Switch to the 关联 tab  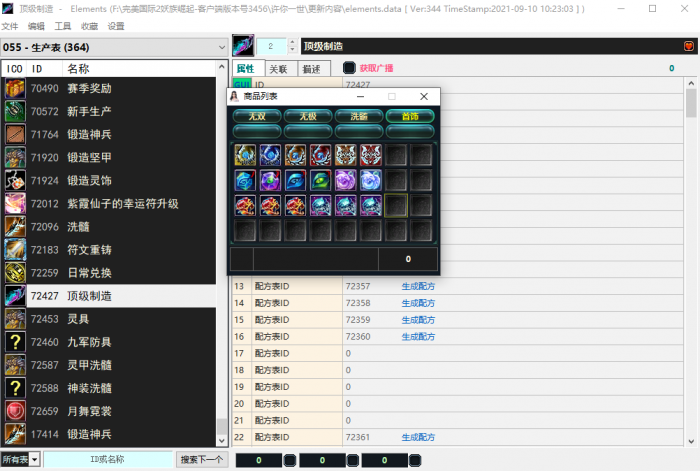pyautogui.click(x=281, y=69)
